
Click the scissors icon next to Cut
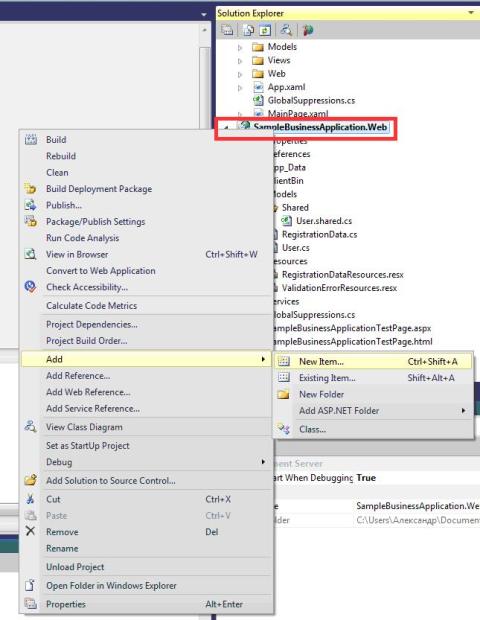point(30,499)
